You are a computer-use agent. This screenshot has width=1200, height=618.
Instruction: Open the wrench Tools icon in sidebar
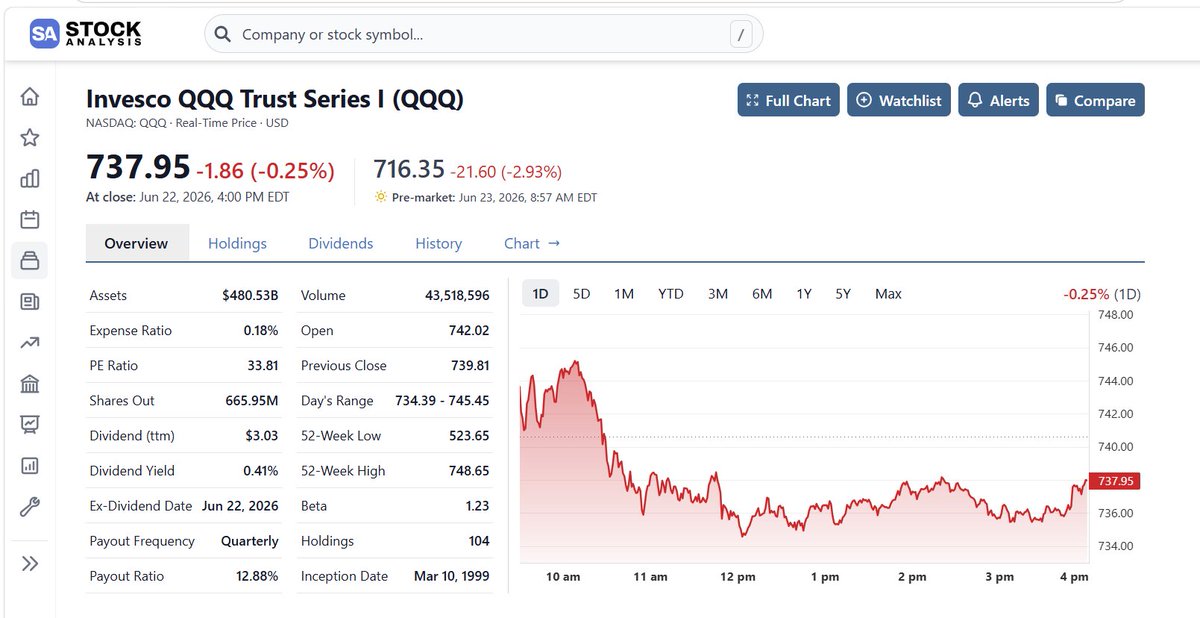(30, 507)
